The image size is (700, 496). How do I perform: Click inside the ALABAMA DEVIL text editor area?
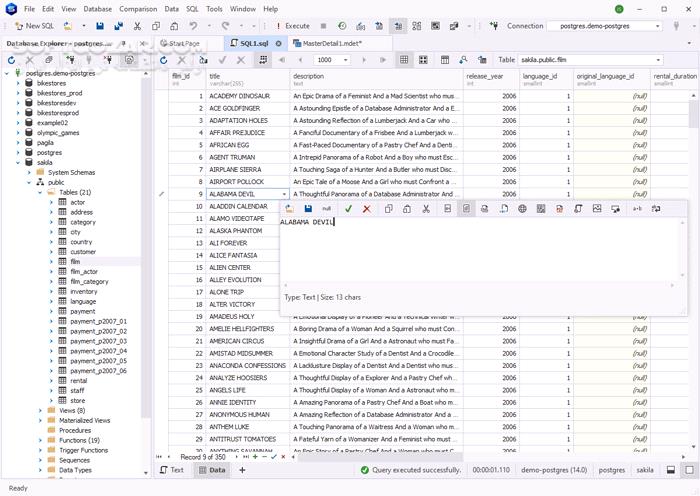(480, 250)
